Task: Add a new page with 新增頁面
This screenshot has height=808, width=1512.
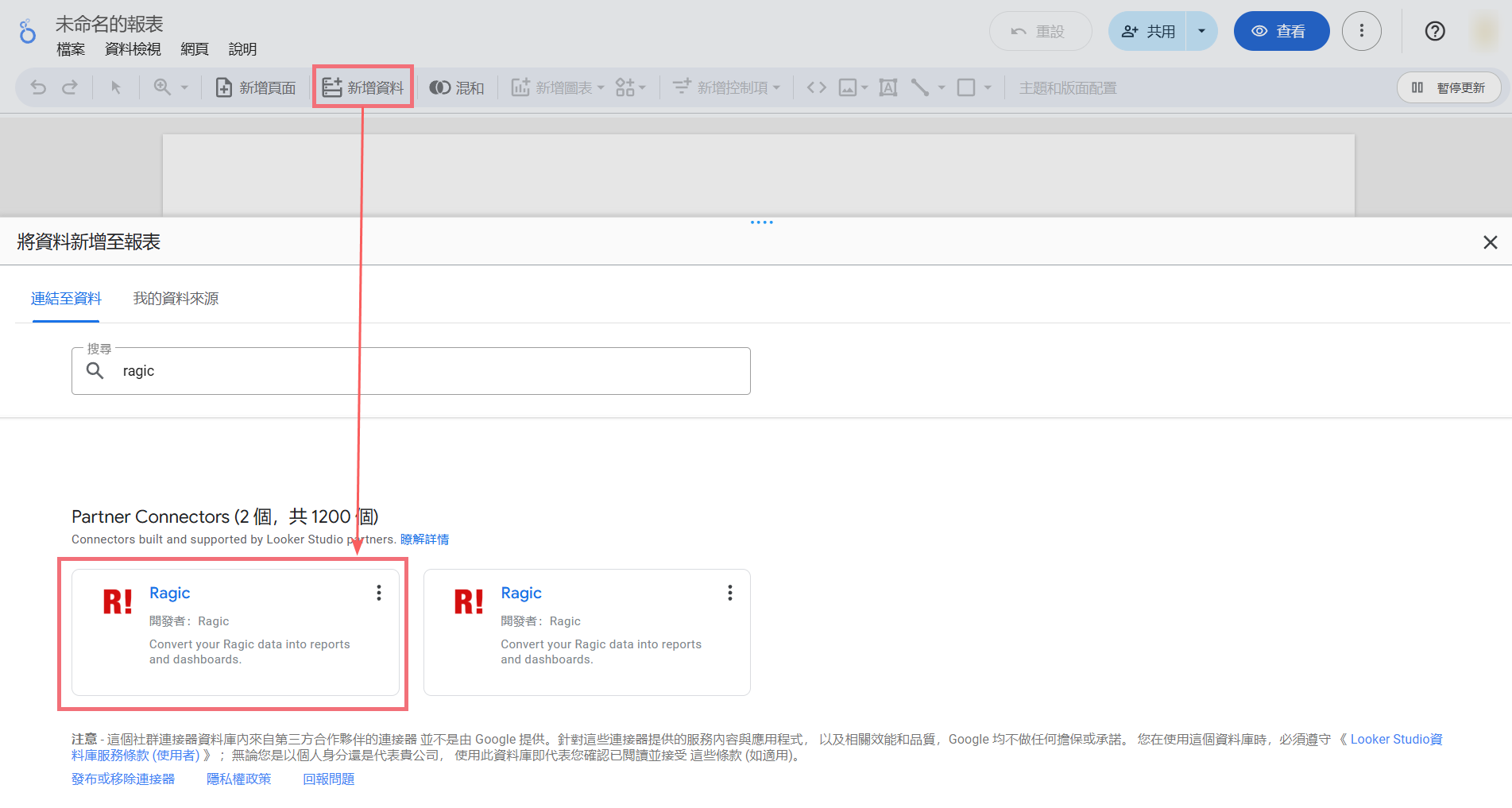Action: click(x=256, y=87)
